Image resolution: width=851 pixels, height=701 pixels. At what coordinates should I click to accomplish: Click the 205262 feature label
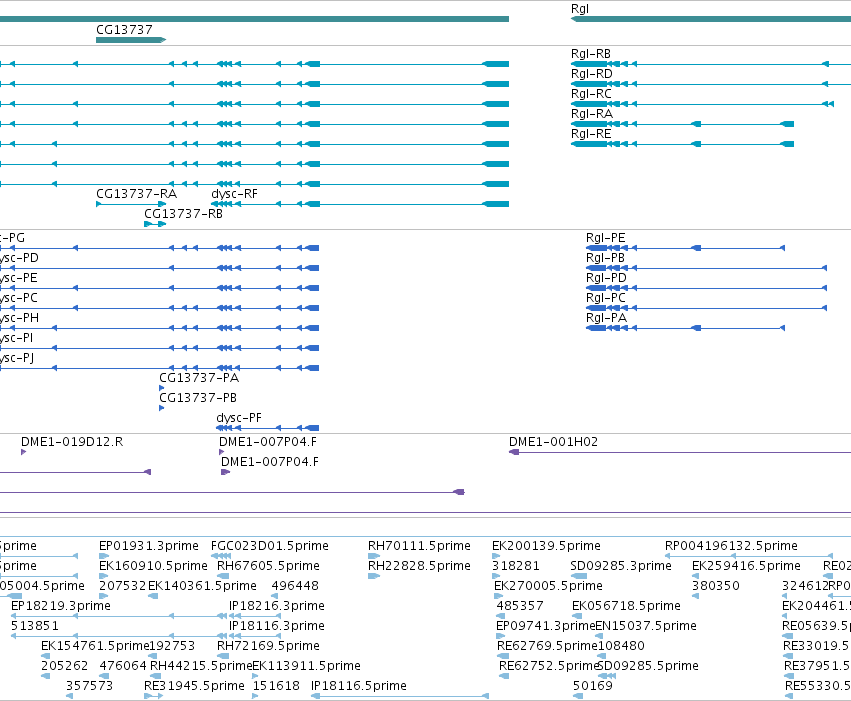65,666
